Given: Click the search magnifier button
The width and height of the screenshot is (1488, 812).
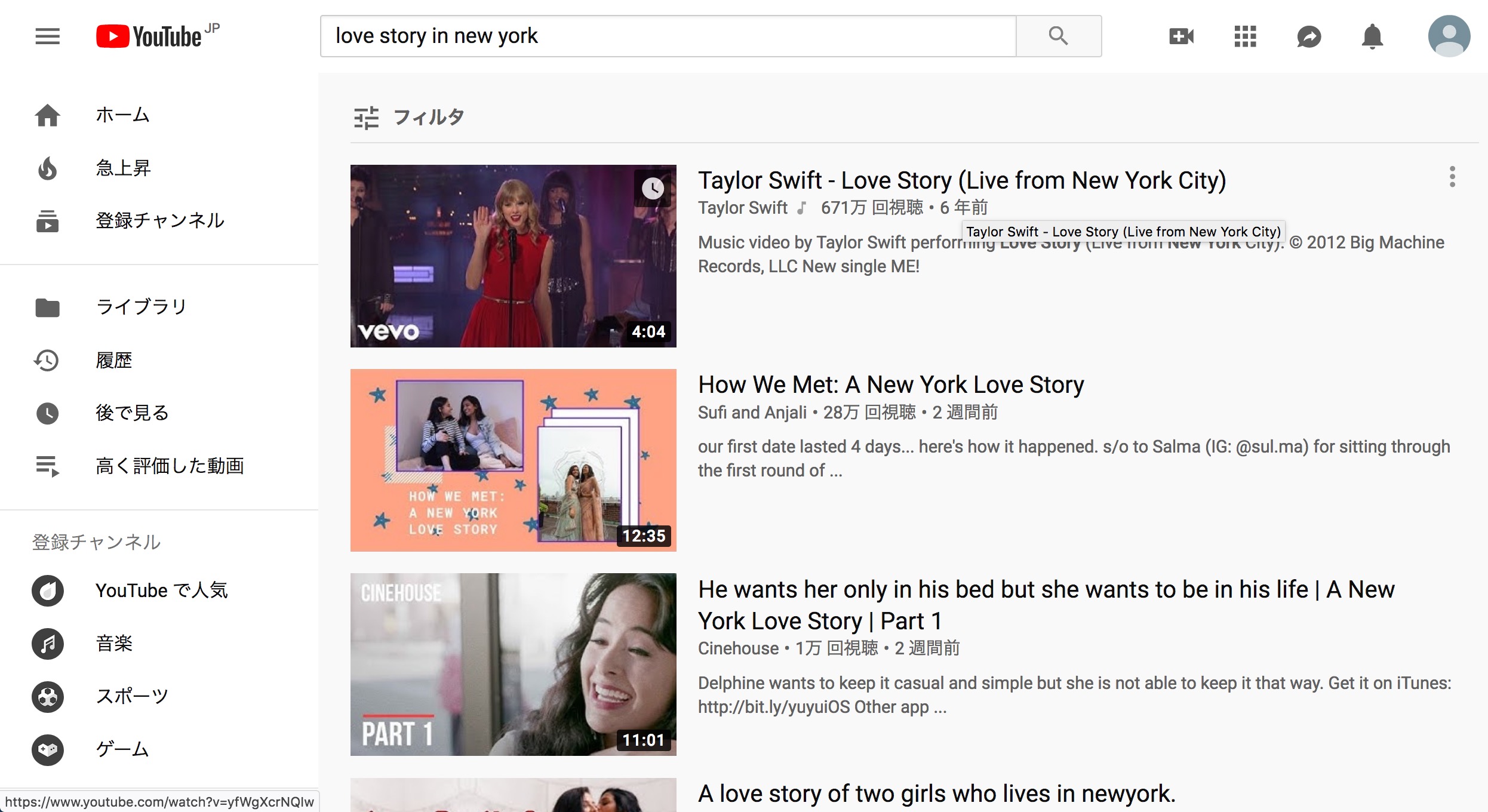Looking at the screenshot, I should click(1059, 36).
